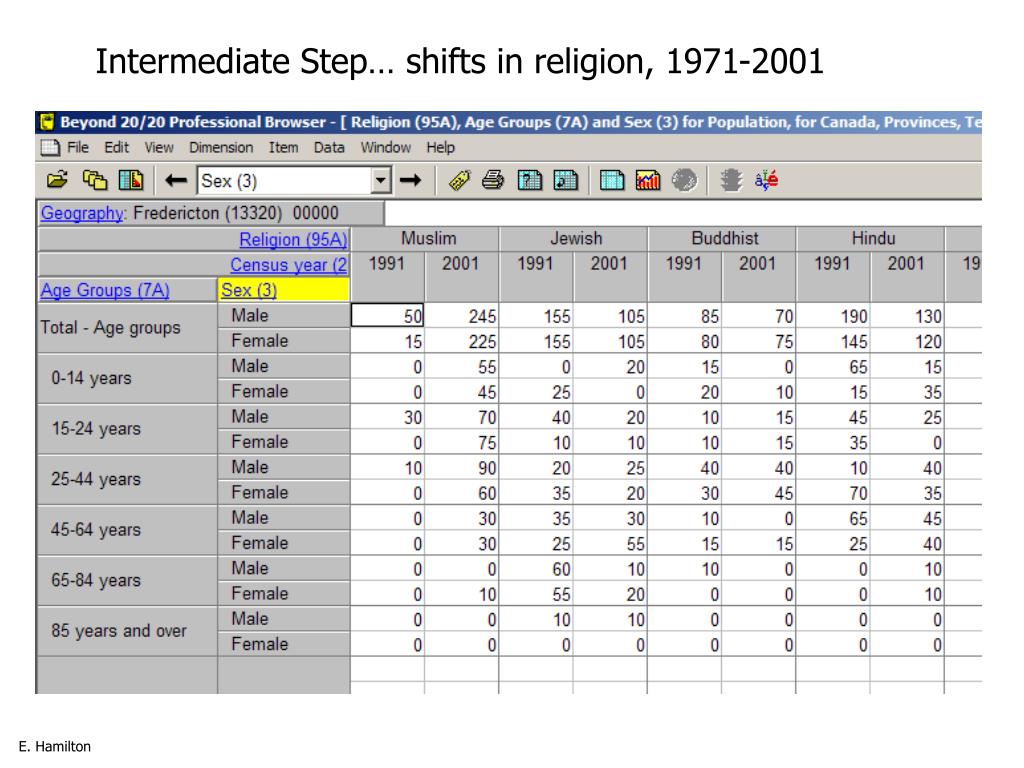
Task: Go to next item with right arrow
Action: point(410,180)
